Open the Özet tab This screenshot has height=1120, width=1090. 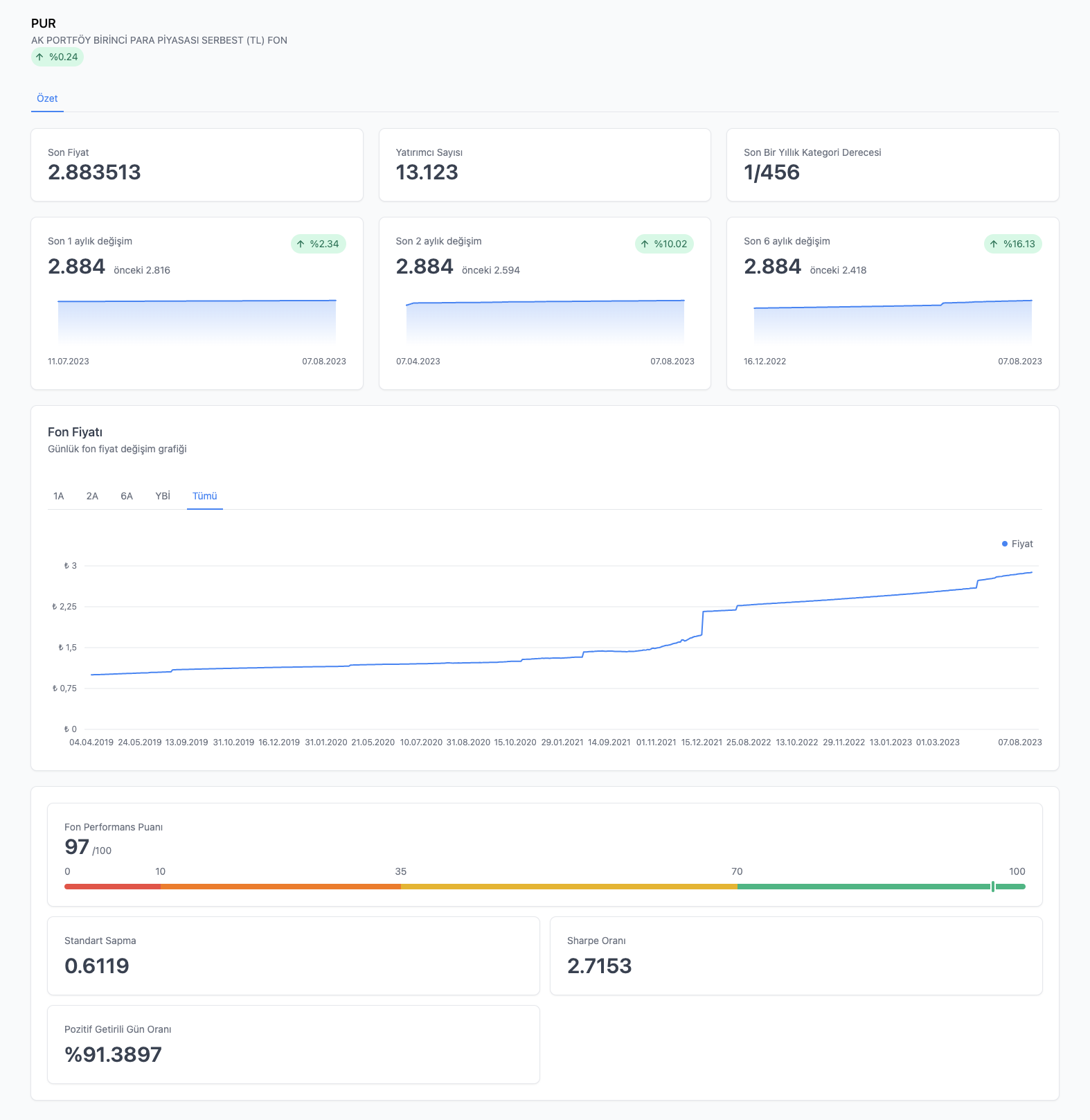(x=47, y=98)
